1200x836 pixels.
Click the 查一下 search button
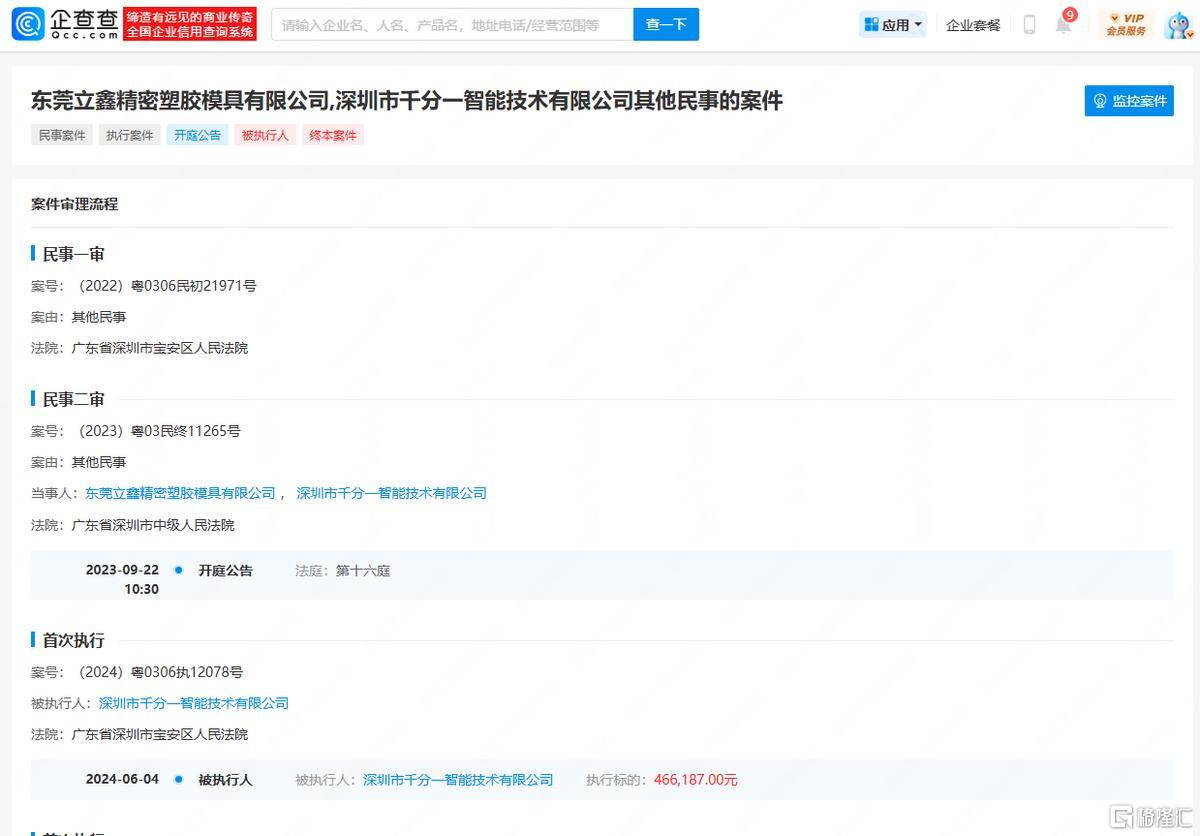[x=666, y=25]
